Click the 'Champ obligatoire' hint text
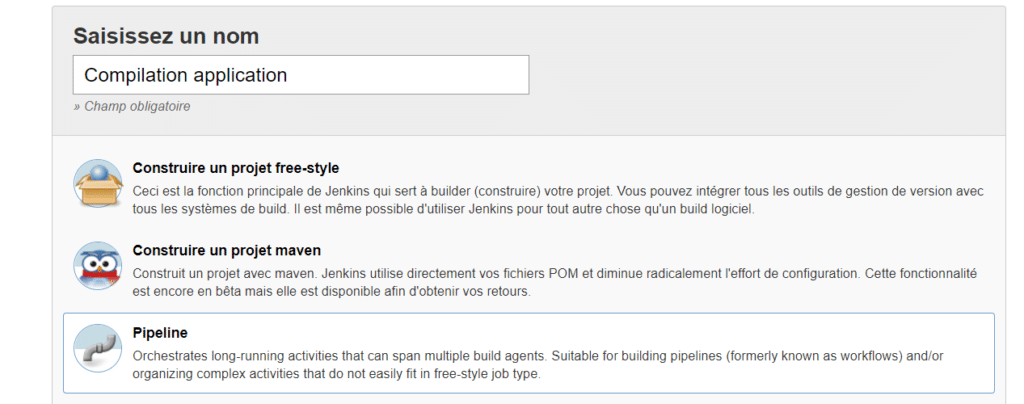This screenshot has height=404, width=1024. click(x=132, y=106)
